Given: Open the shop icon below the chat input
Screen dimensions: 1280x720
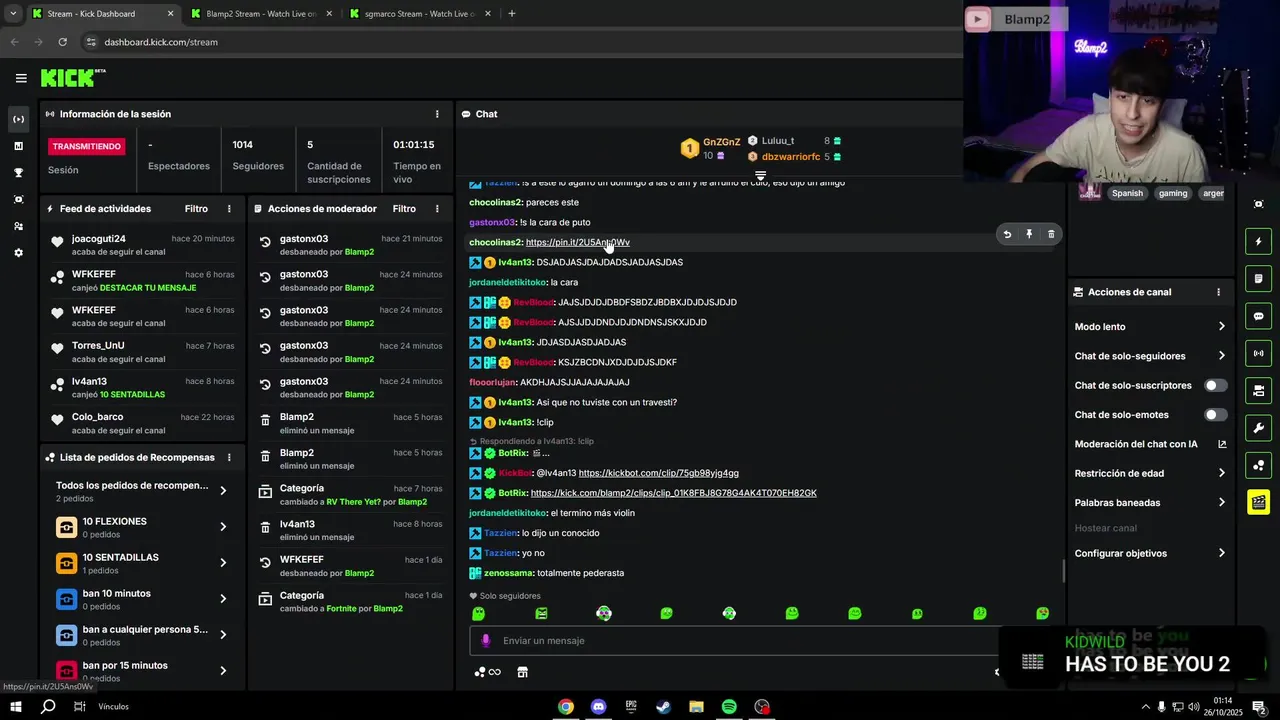Looking at the screenshot, I should [x=522, y=672].
